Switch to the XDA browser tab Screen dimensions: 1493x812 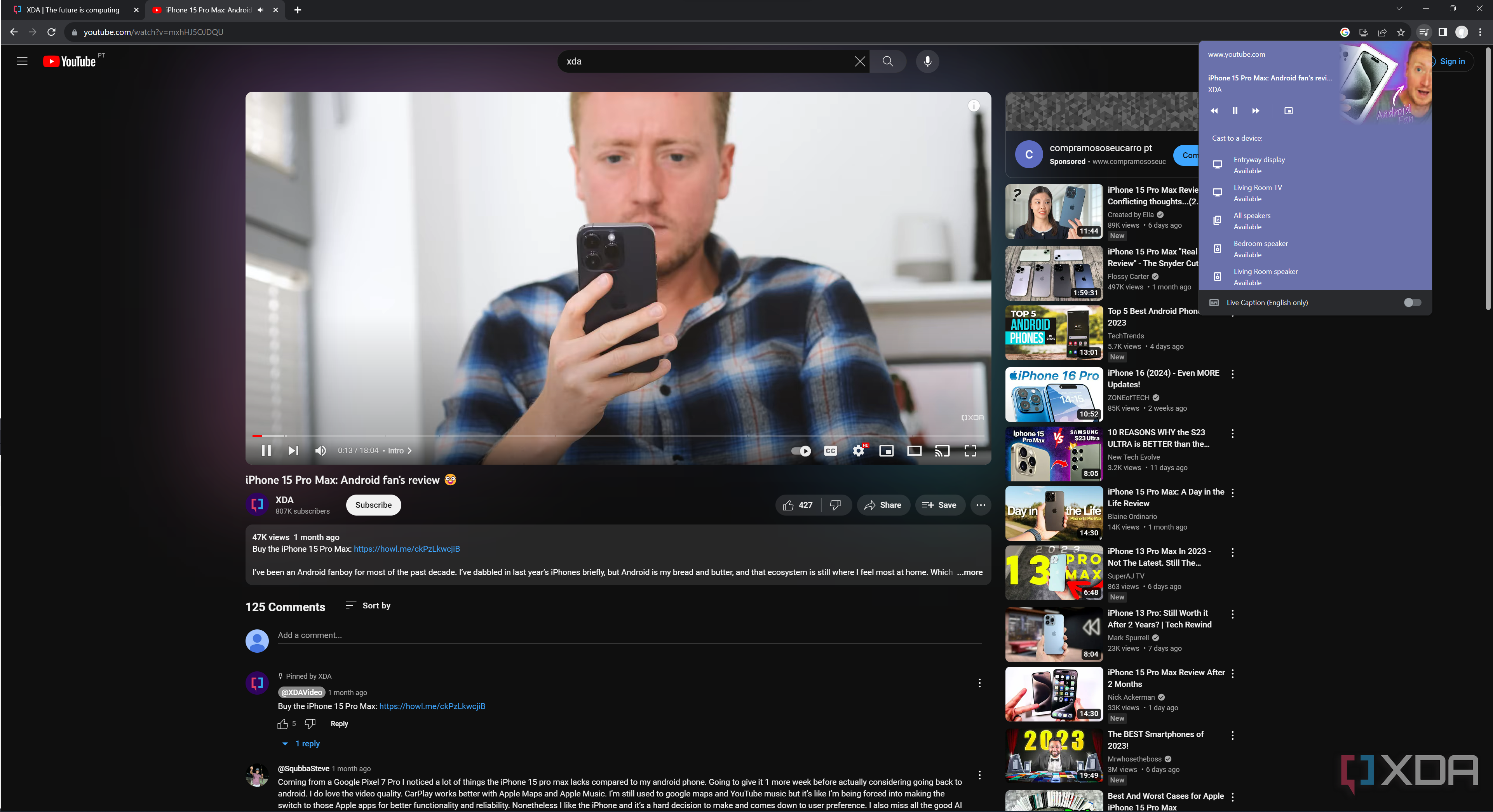[x=73, y=10]
